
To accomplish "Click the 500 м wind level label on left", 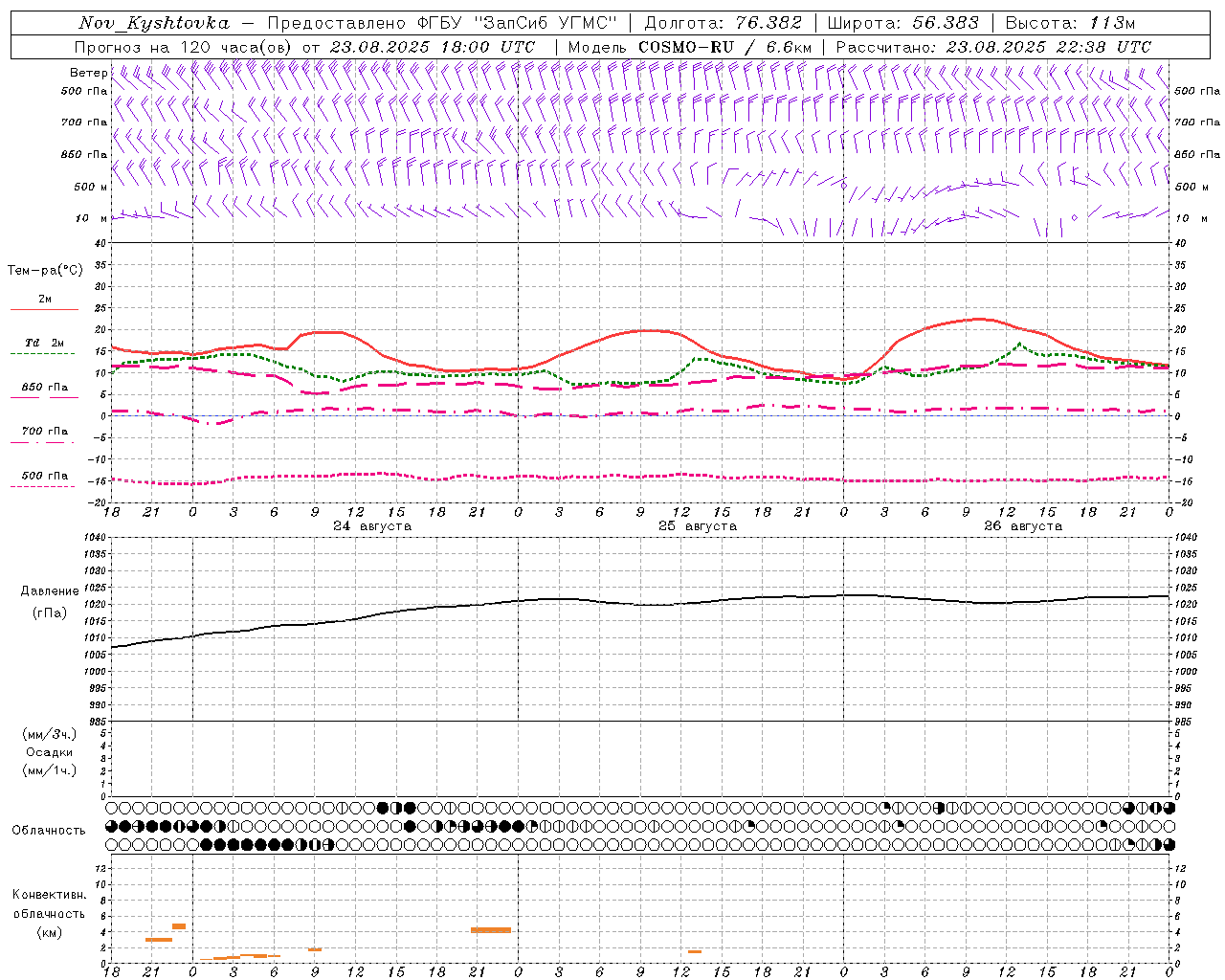I will tap(84, 187).
